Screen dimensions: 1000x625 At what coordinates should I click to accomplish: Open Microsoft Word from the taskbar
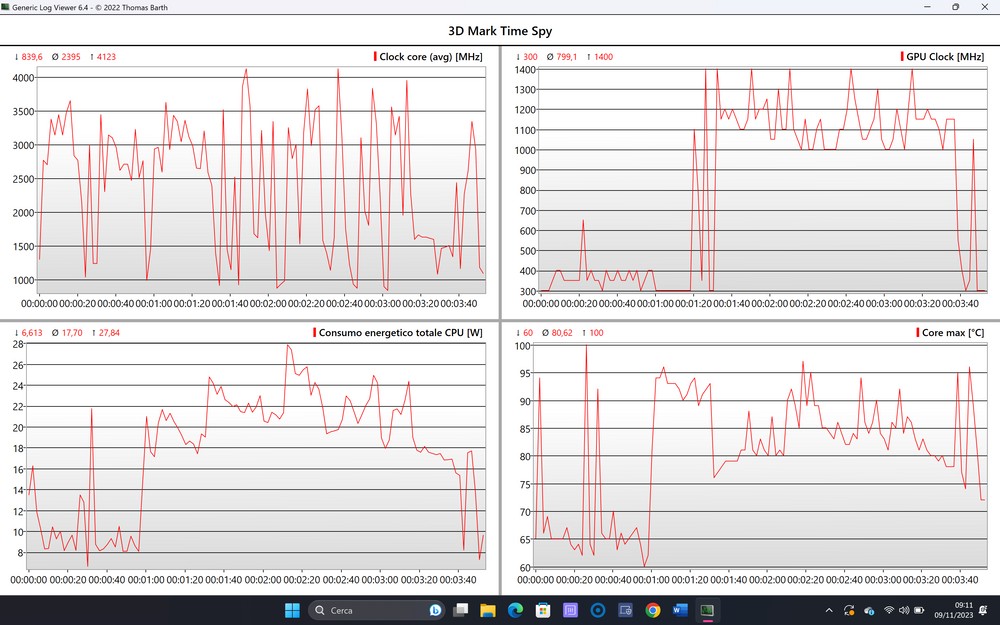tap(680, 610)
